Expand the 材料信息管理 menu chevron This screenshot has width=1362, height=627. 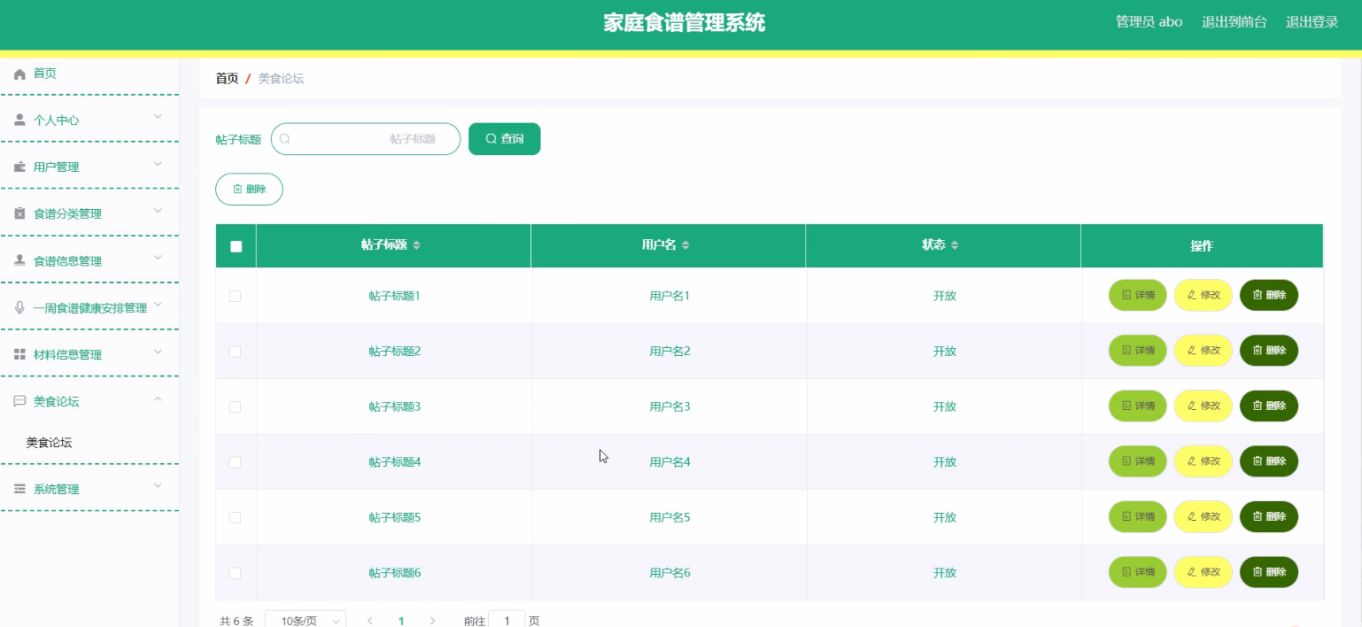[x=158, y=351]
